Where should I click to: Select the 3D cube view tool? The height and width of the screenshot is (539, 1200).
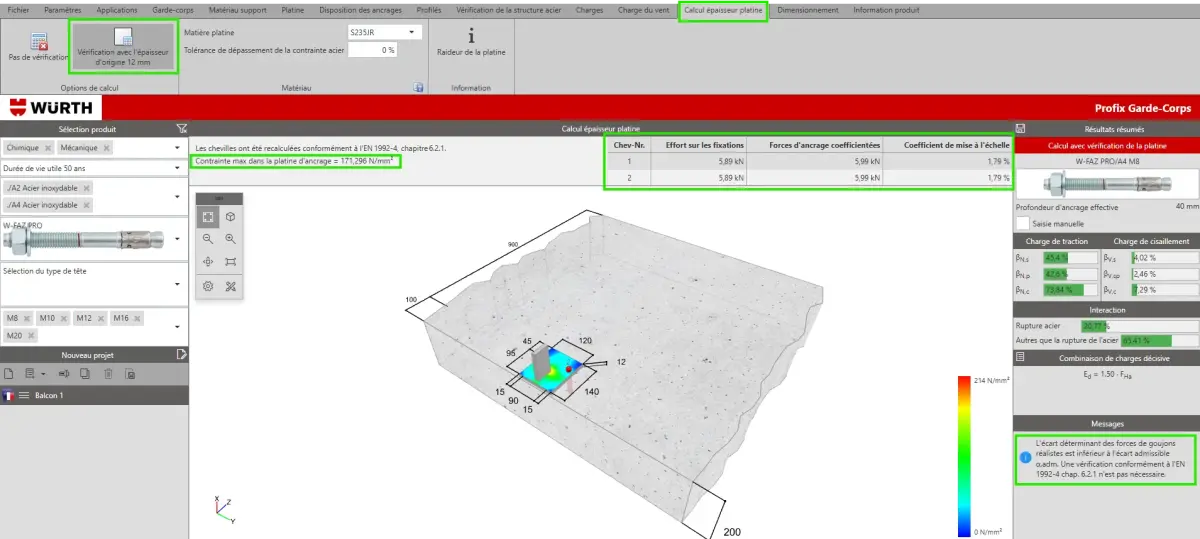point(231,217)
